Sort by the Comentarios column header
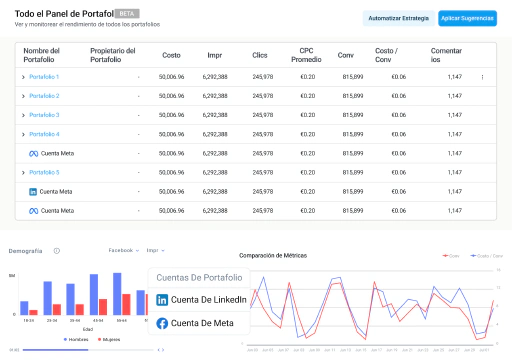The image size is (512, 361). click(x=446, y=55)
